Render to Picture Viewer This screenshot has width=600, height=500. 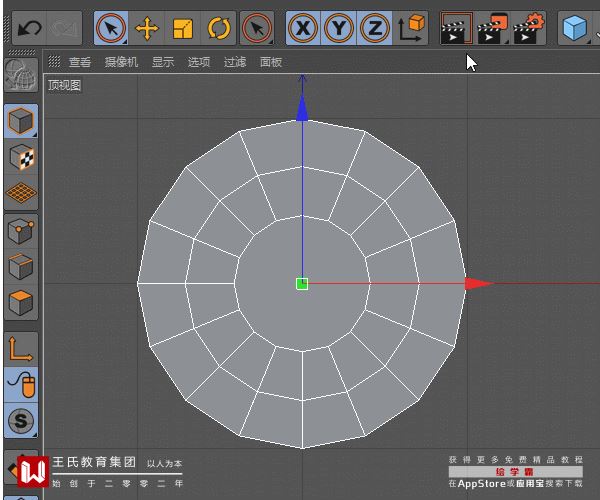492,28
